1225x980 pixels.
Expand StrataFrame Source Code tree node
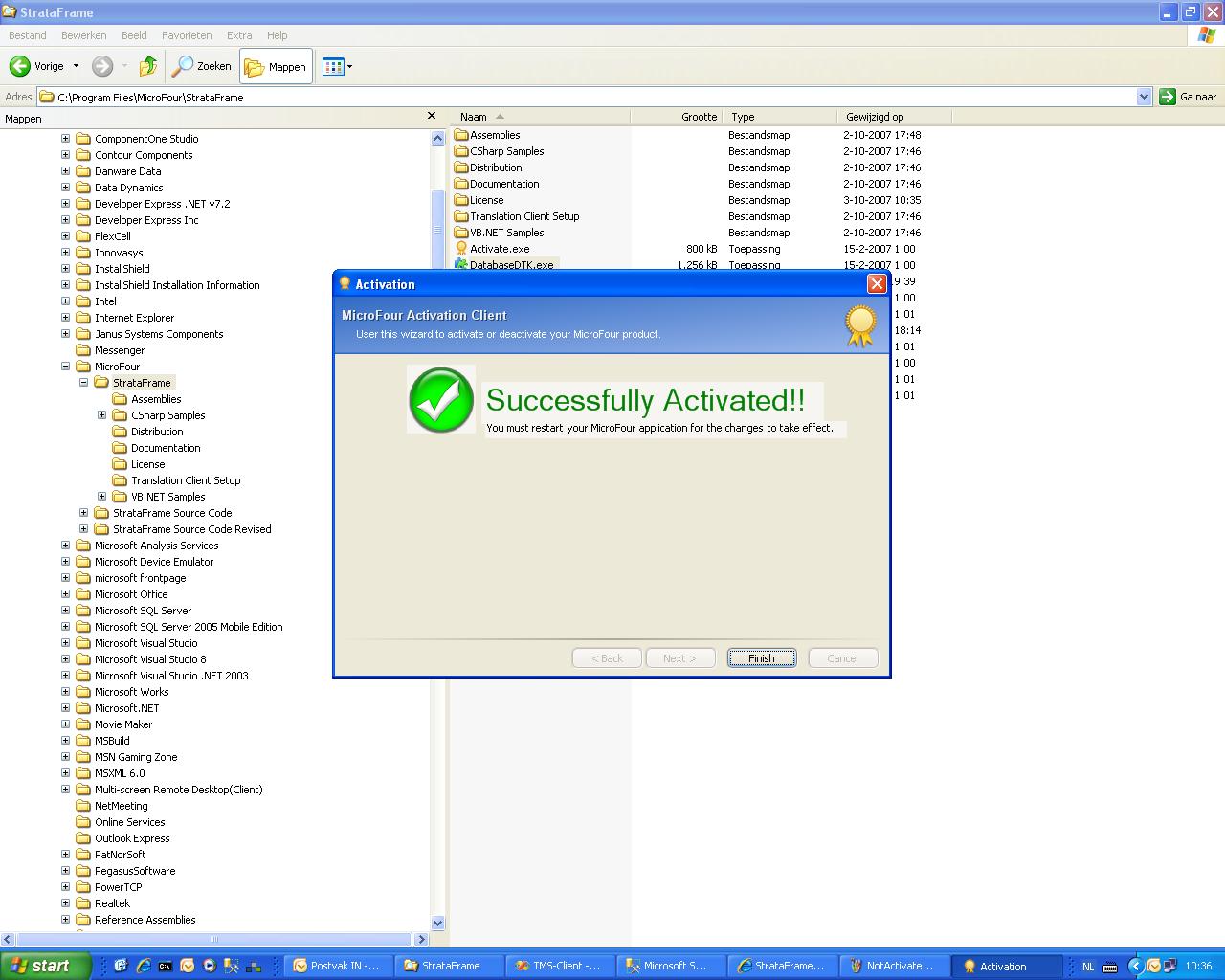click(x=84, y=513)
